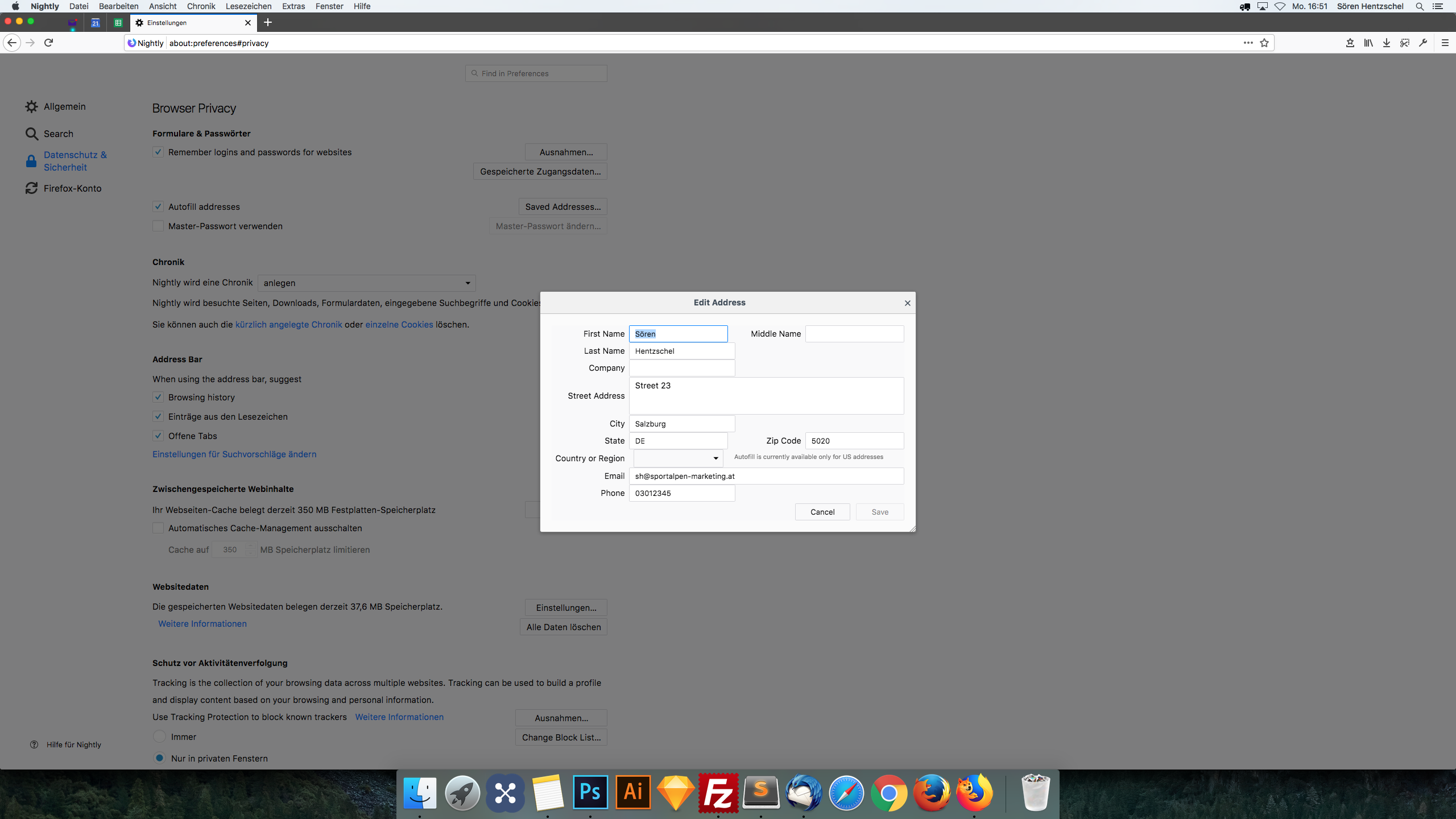1456x819 pixels.
Task: Open the Extras menu
Action: coord(293,6)
